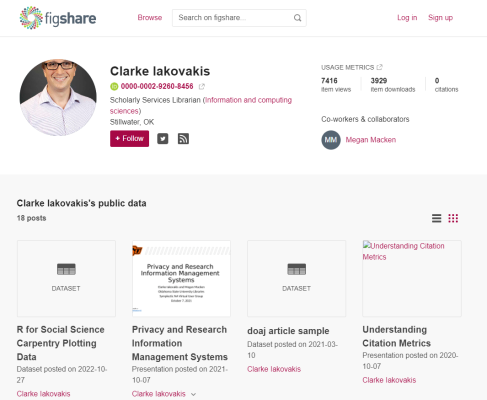The width and height of the screenshot is (487, 400).
Task: Click the search magnifier icon
Action: click(297, 18)
